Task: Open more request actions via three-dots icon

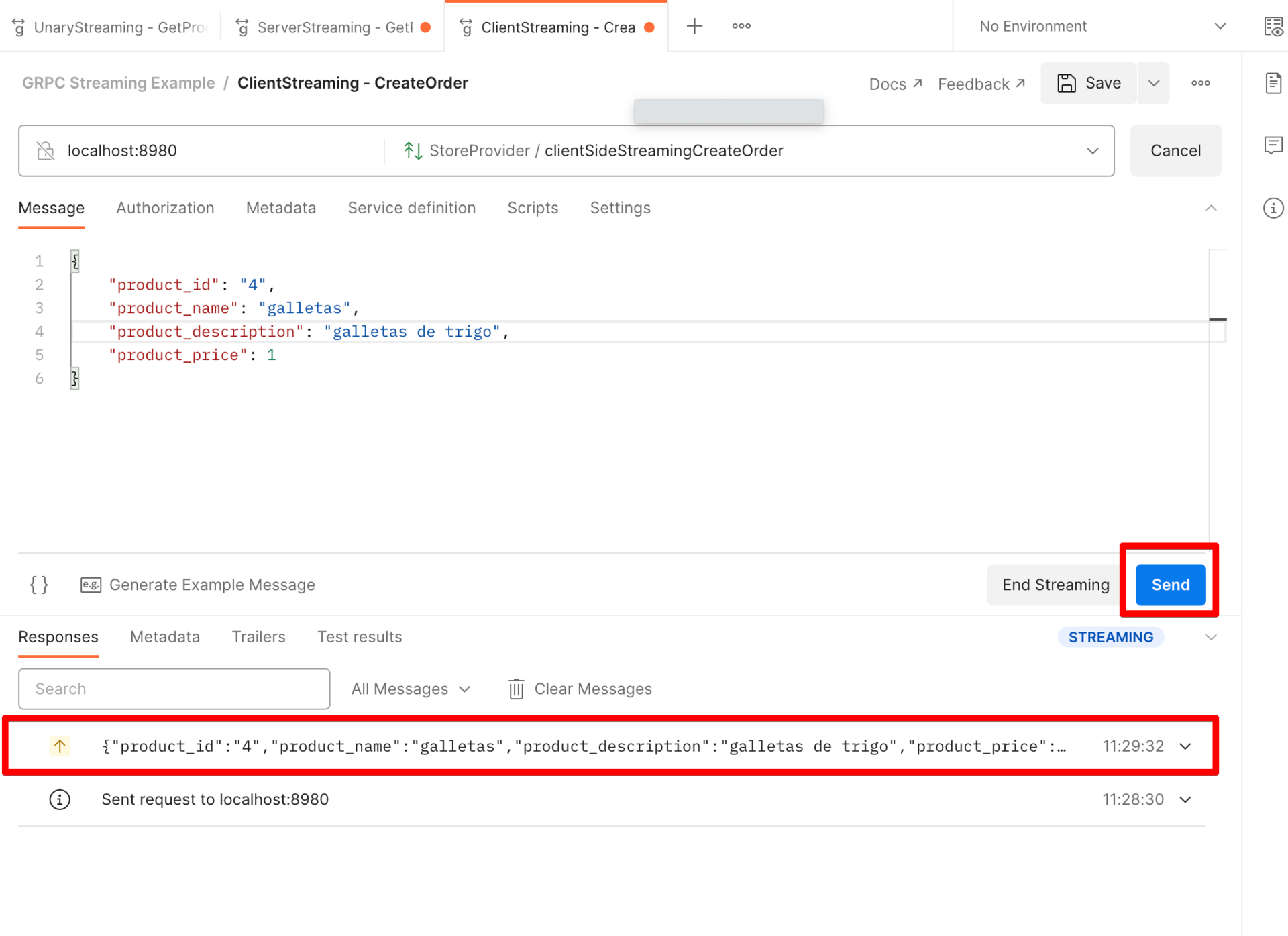Action: point(1200,83)
